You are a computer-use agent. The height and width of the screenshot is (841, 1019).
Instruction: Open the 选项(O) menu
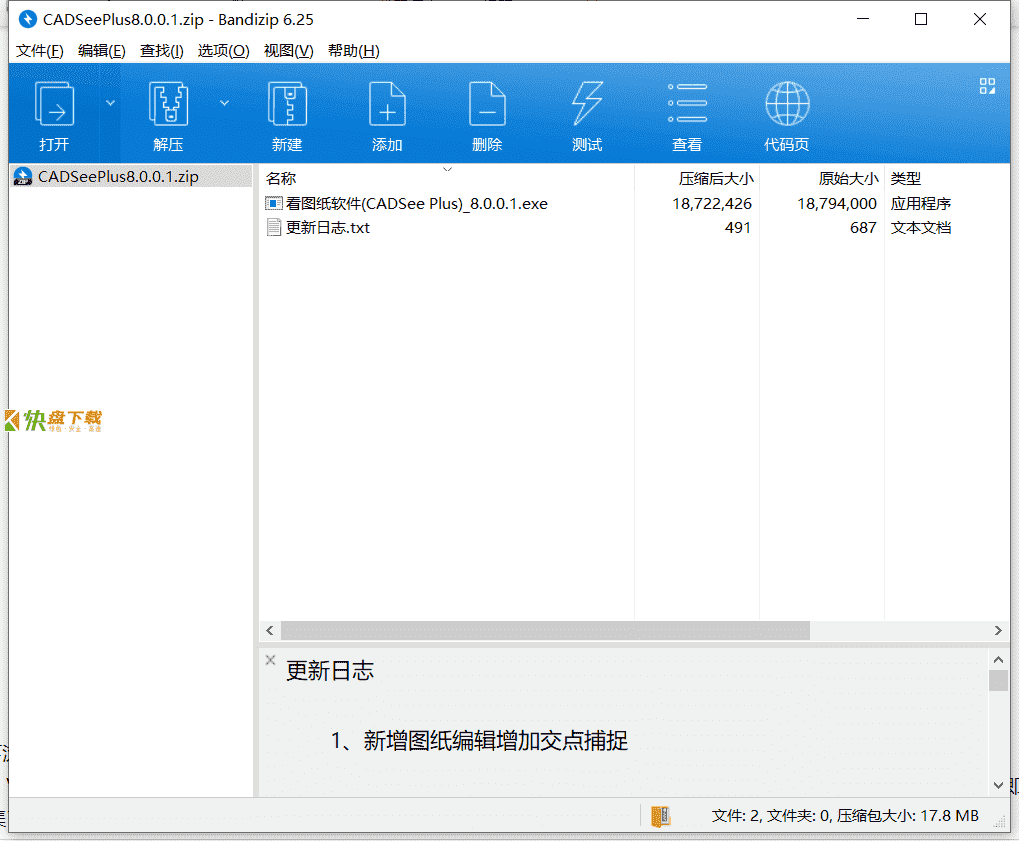(x=224, y=51)
